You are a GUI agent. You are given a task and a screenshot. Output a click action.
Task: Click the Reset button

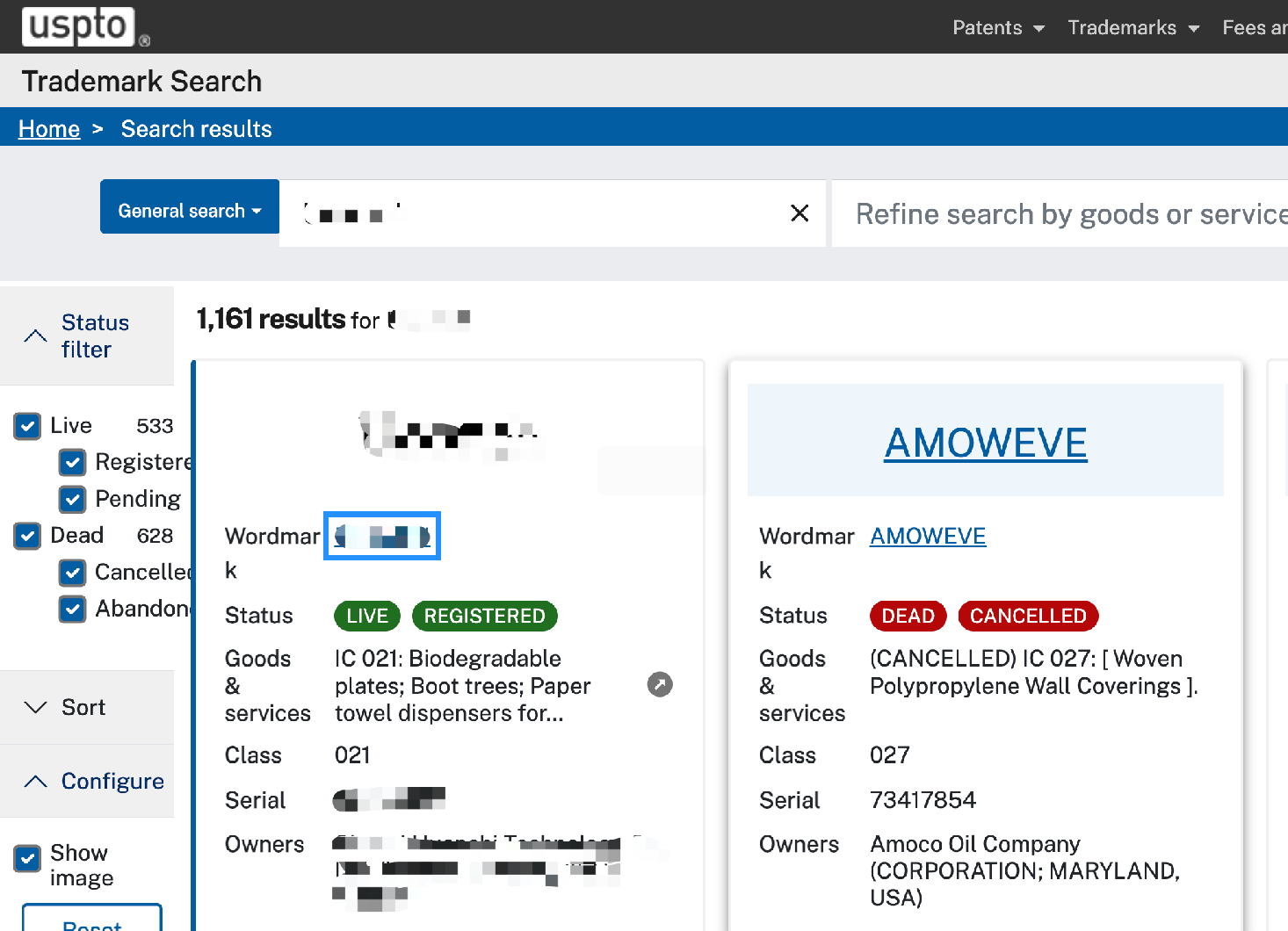tap(92, 918)
